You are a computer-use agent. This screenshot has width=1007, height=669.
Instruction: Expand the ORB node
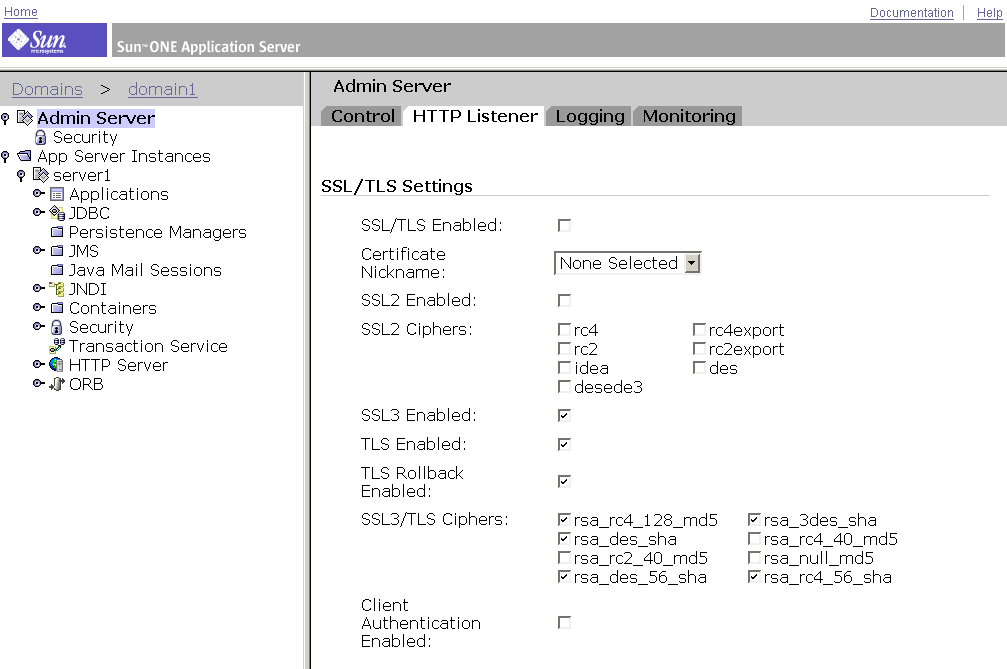(39, 383)
